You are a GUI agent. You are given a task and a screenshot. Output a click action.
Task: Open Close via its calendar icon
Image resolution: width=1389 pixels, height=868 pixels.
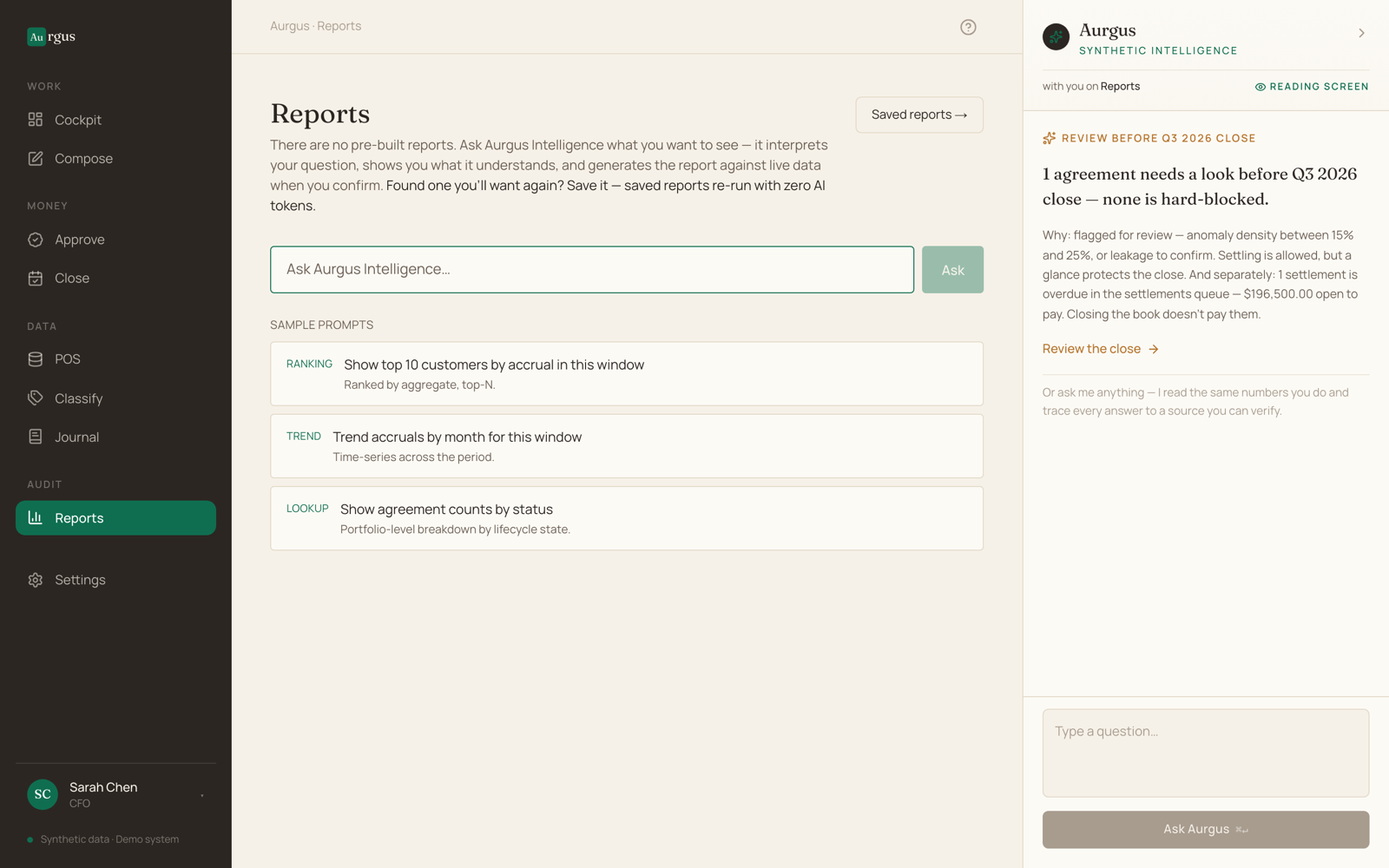(36, 278)
